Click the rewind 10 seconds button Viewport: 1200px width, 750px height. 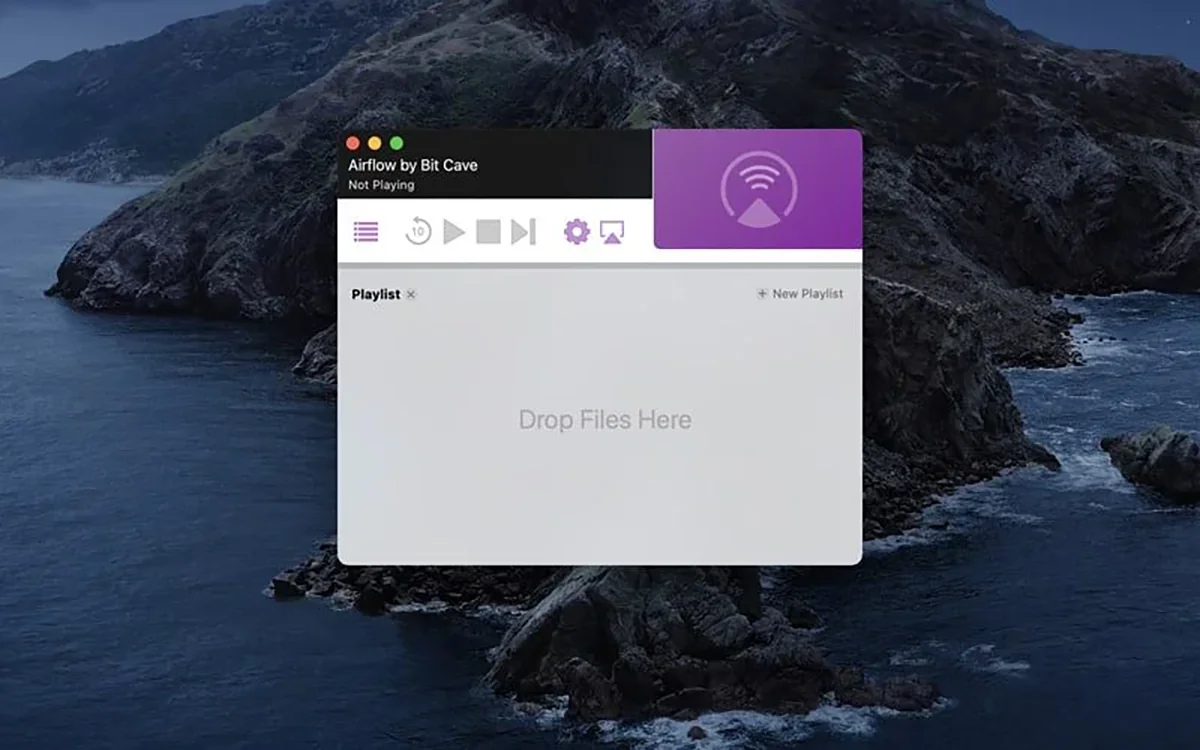(x=418, y=232)
